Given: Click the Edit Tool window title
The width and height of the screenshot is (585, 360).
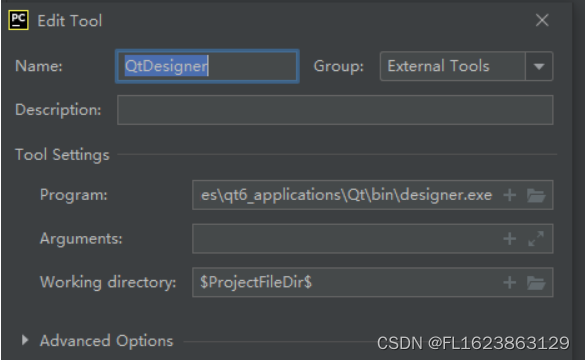Looking at the screenshot, I should pos(70,21).
